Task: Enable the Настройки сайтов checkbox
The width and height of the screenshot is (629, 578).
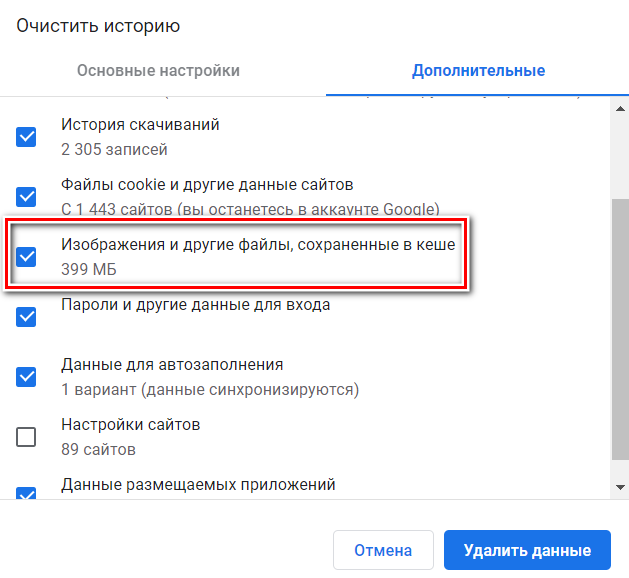Action: 26,437
